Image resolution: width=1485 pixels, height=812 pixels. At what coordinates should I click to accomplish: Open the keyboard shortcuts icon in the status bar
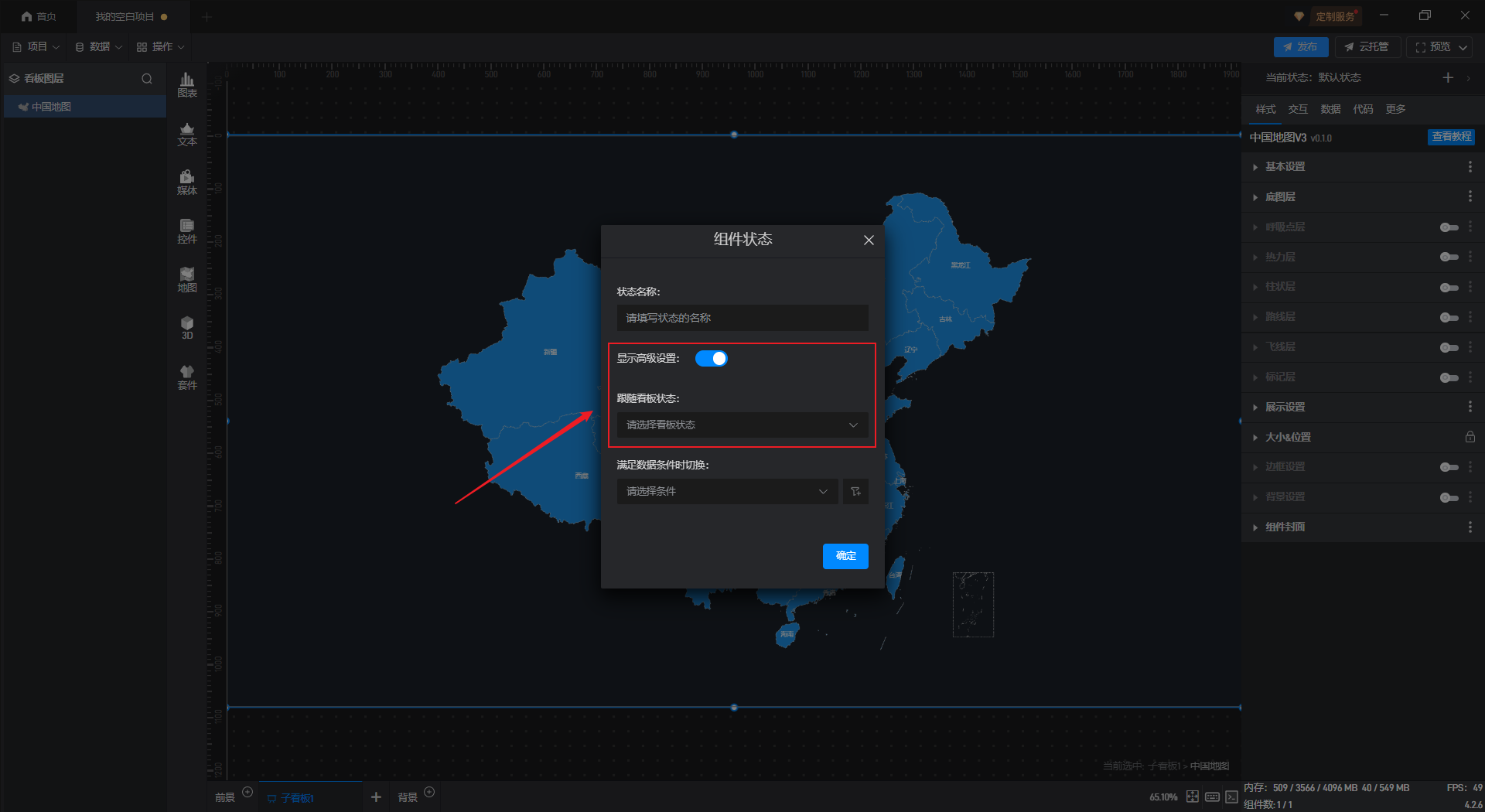pos(1212,797)
